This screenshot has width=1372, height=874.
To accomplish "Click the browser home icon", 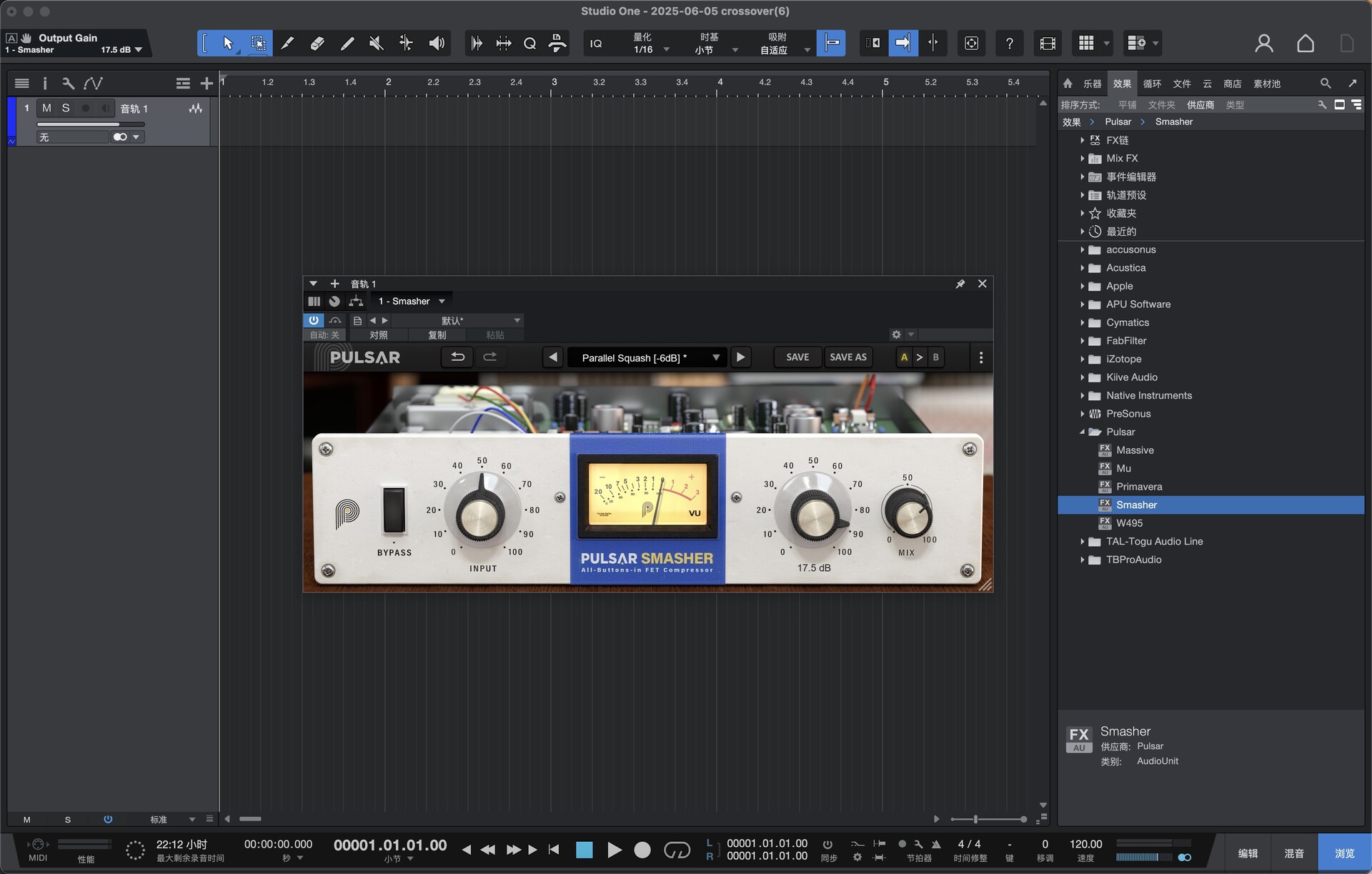I will [x=1068, y=84].
